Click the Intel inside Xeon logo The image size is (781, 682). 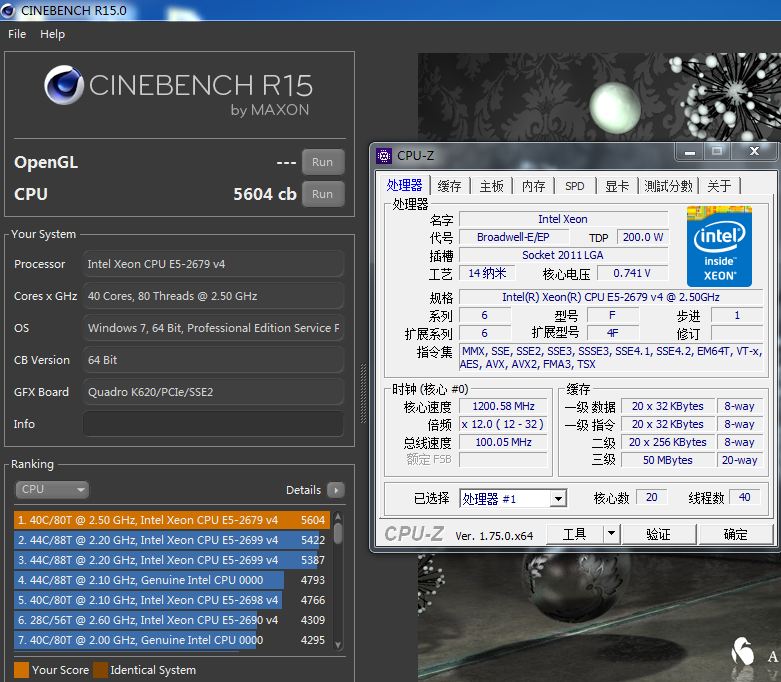719,246
